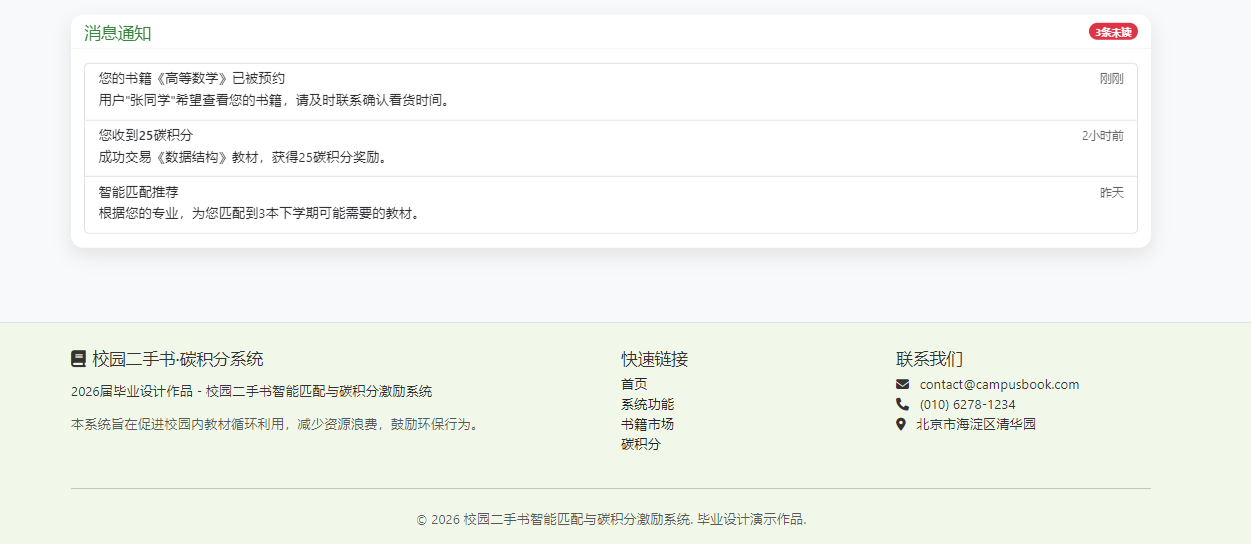
Task: Click the © 2026 copyright line
Action: [x=611, y=519]
